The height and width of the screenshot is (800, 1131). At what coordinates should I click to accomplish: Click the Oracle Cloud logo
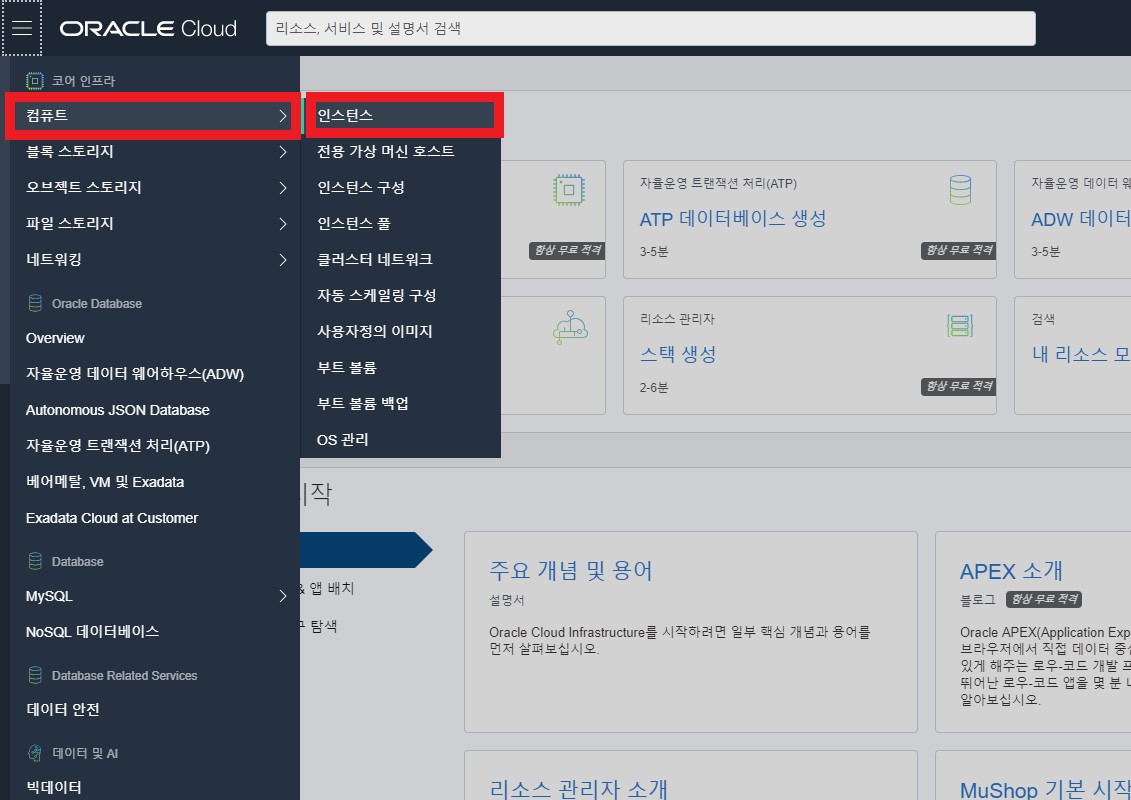tap(148, 28)
